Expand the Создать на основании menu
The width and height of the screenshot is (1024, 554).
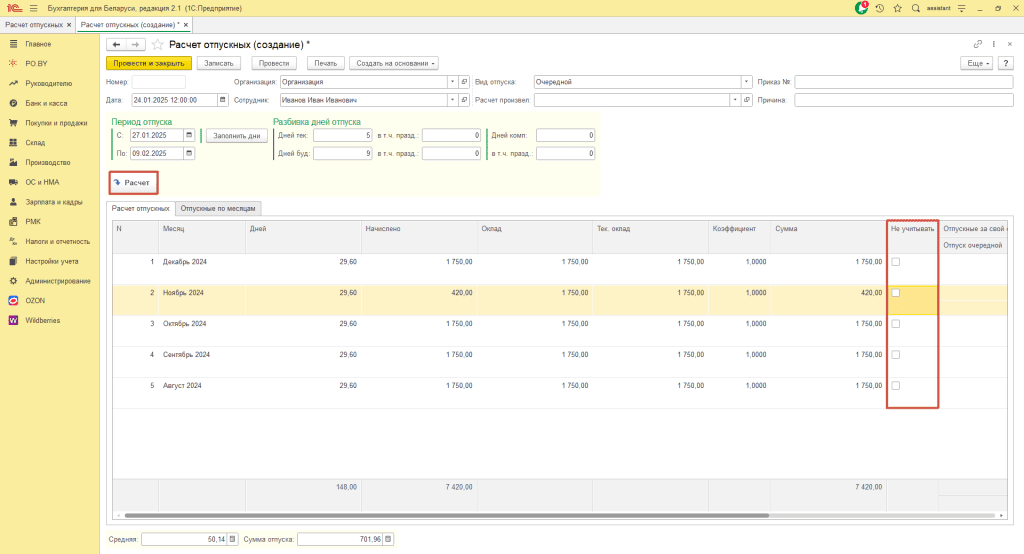point(396,63)
